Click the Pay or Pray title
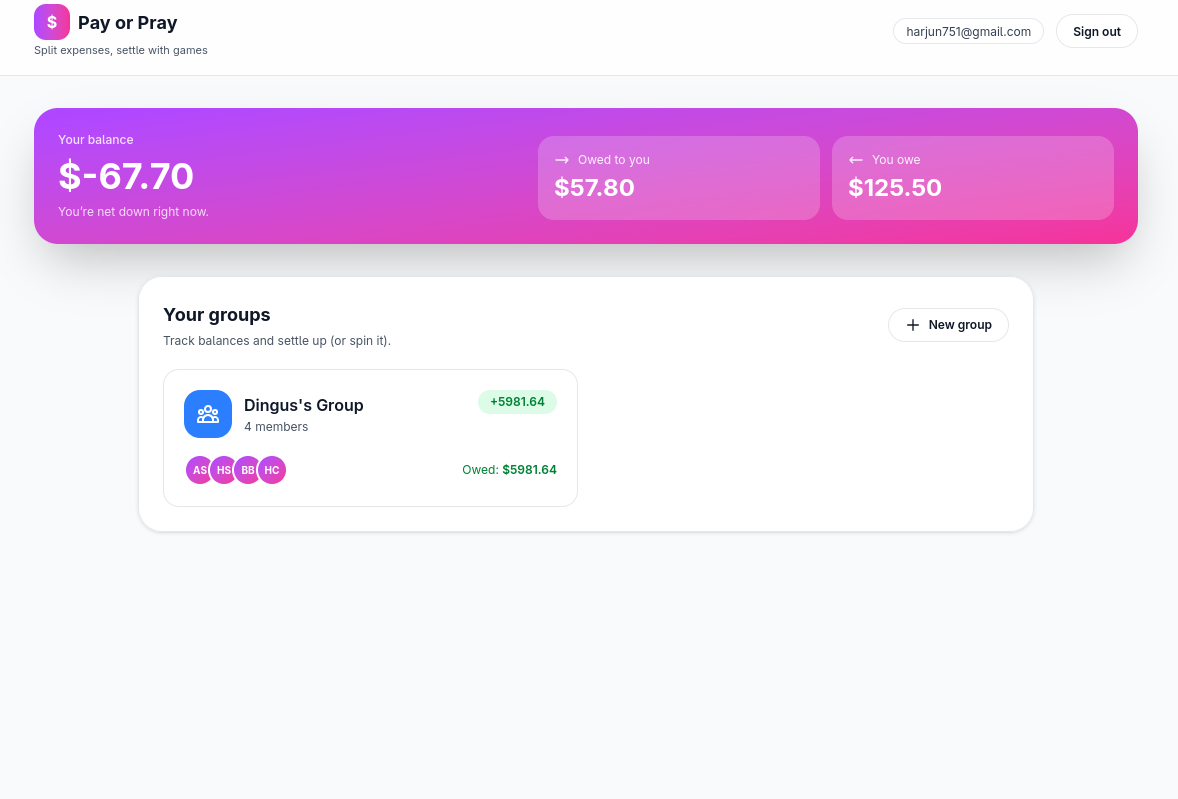The image size is (1178, 799). coord(128,23)
